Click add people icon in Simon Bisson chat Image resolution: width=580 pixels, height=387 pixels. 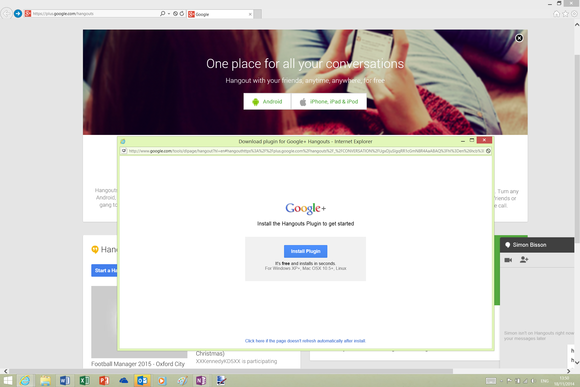(x=524, y=260)
